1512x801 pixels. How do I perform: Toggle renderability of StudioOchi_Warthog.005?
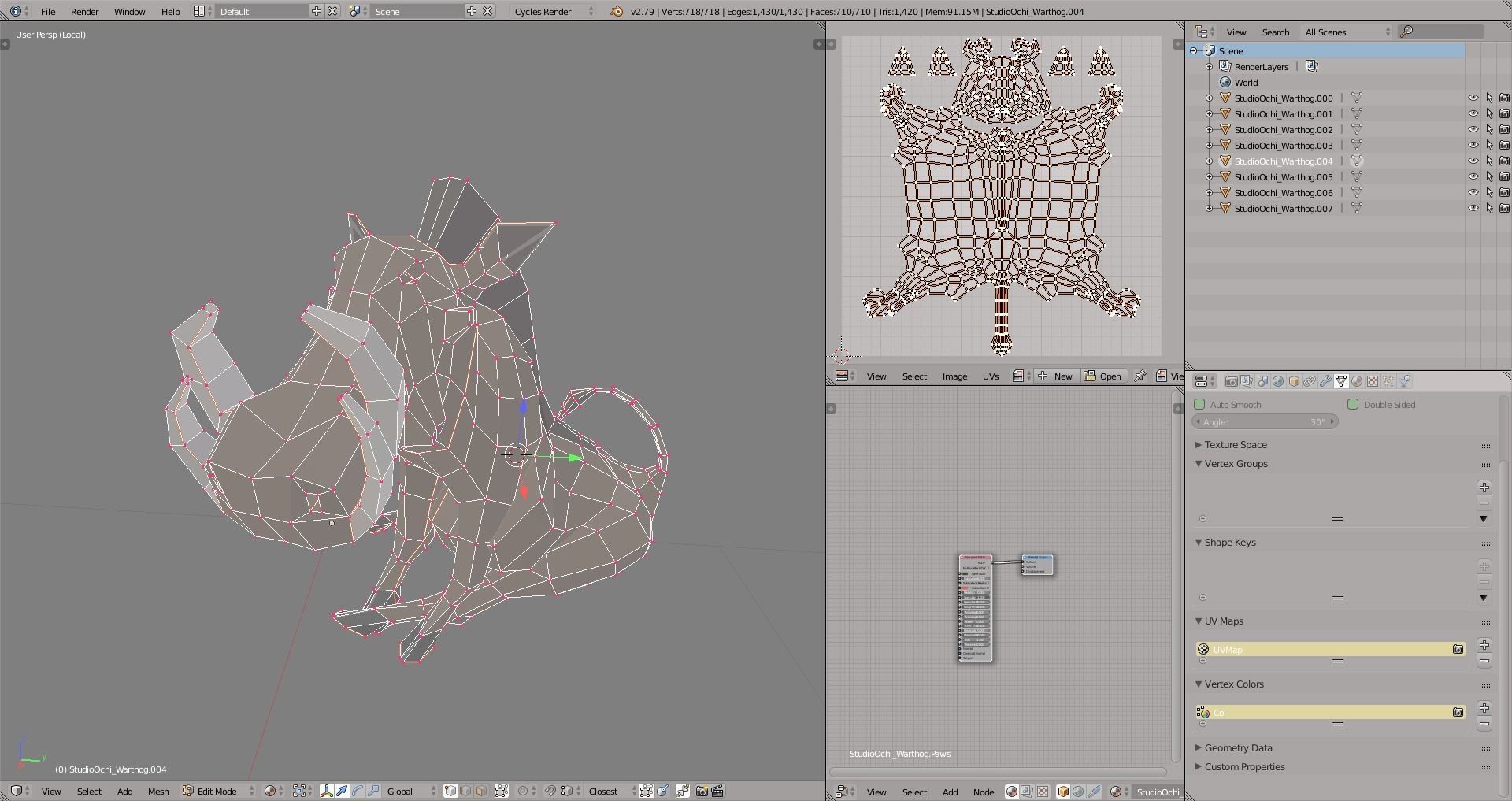click(x=1504, y=177)
